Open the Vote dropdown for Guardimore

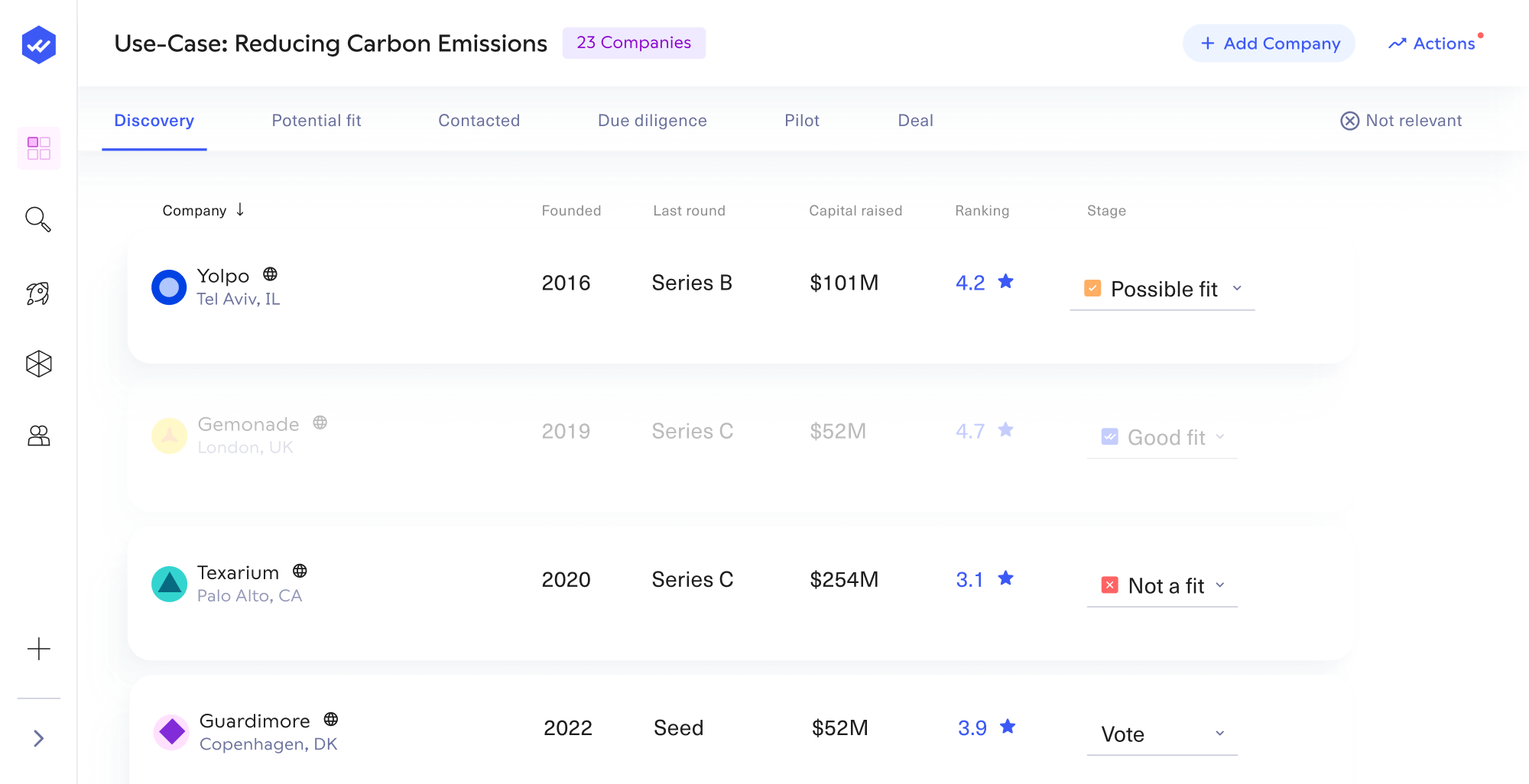(x=1220, y=733)
